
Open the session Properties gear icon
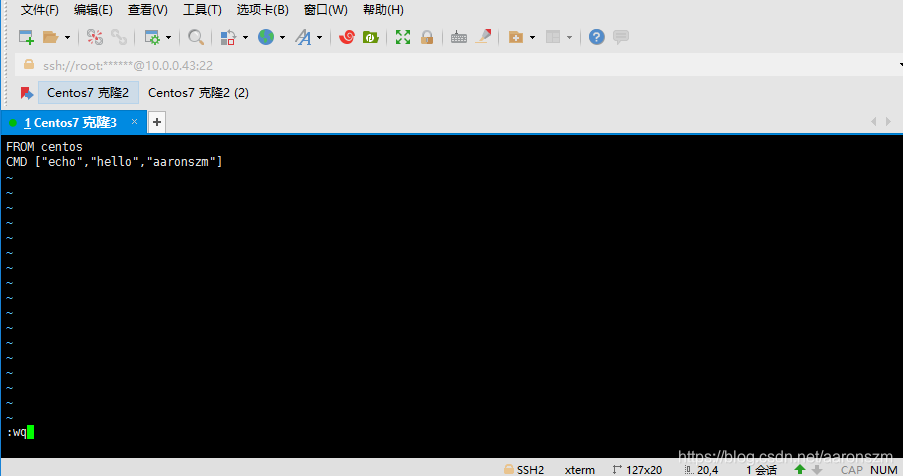(152, 37)
